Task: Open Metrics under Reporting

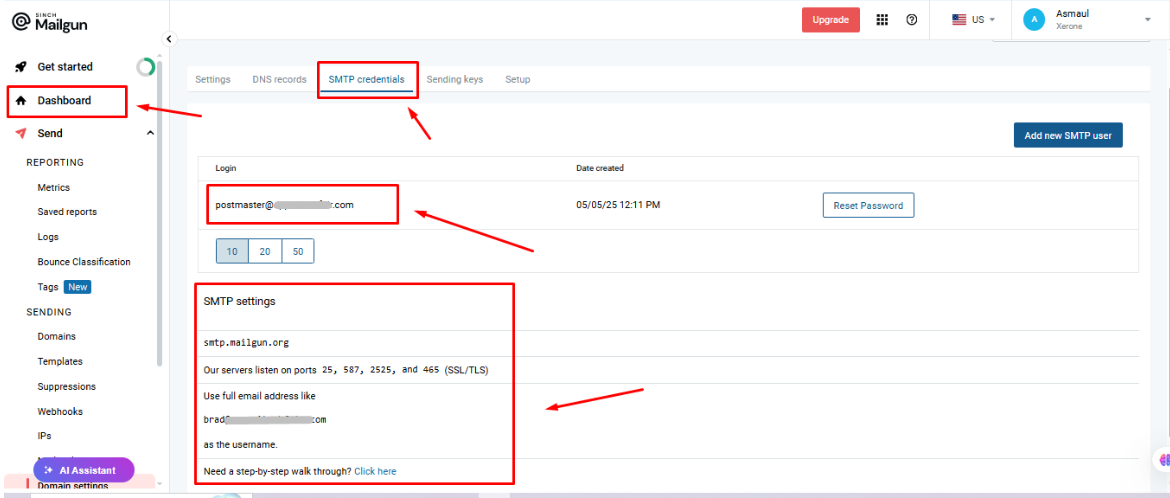Action: pyautogui.click(x=54, y=187)
